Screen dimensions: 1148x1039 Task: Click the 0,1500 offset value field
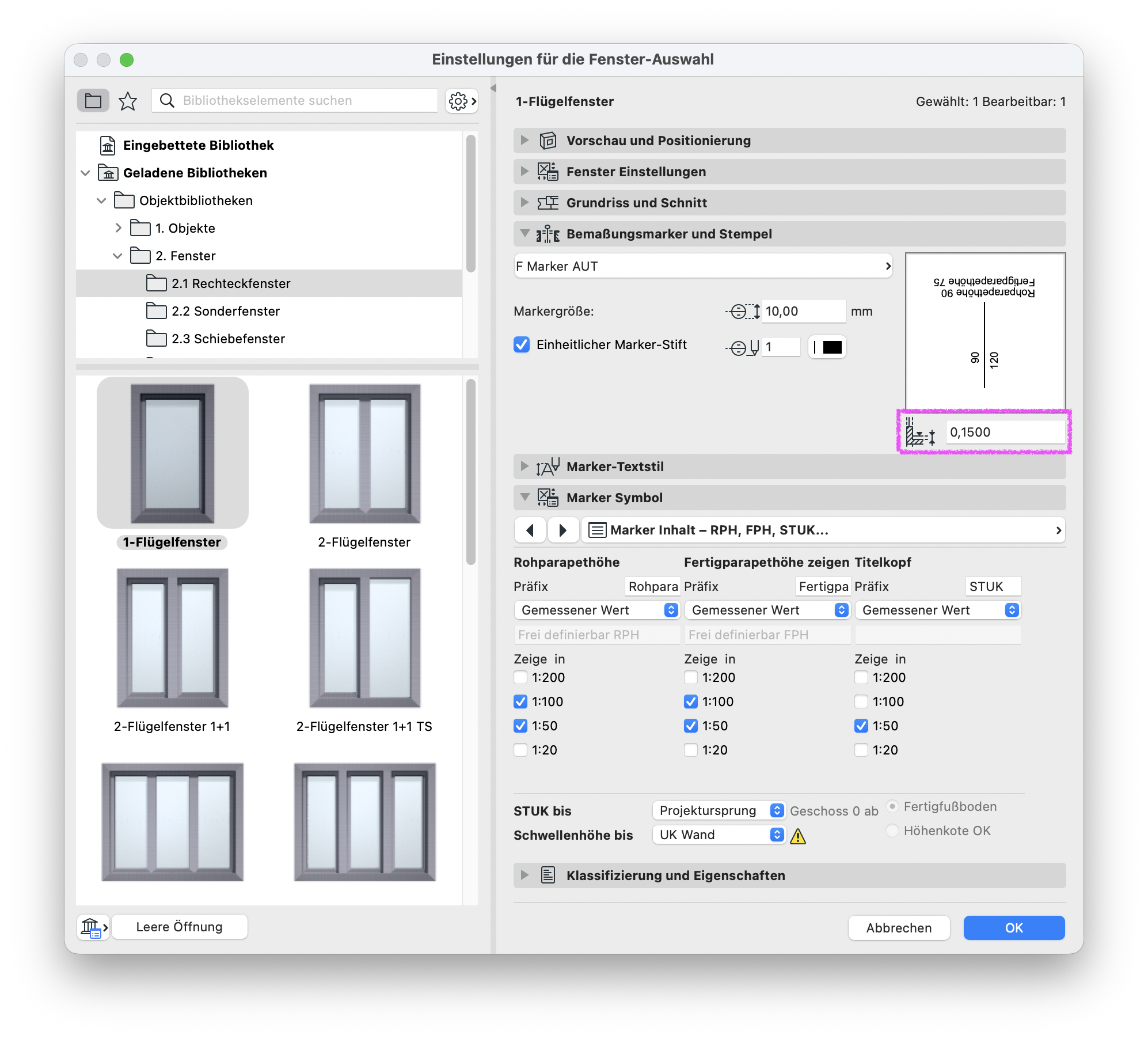1005,432
